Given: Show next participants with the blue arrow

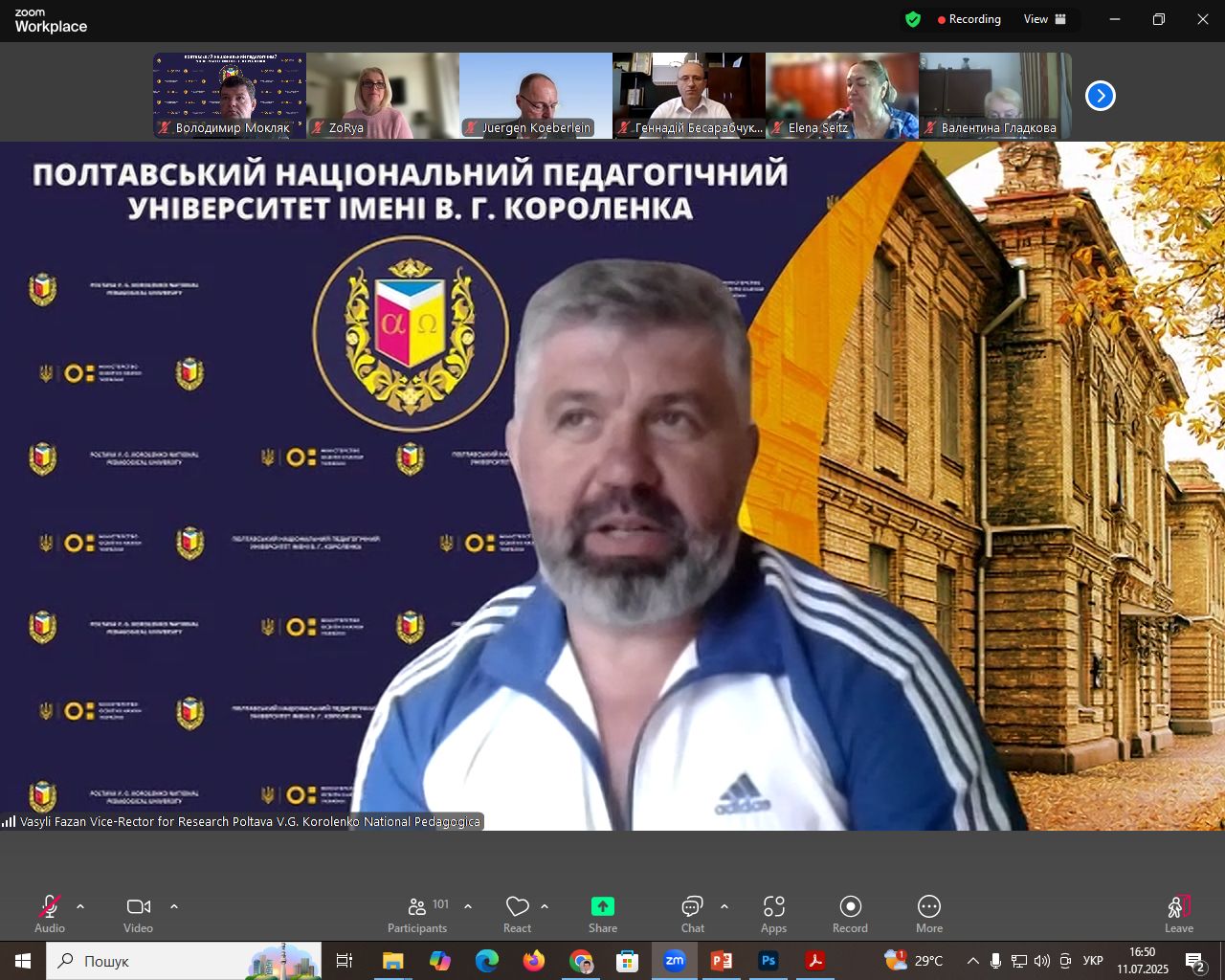Looking at the screenshot, I should tap(1101, 96).
